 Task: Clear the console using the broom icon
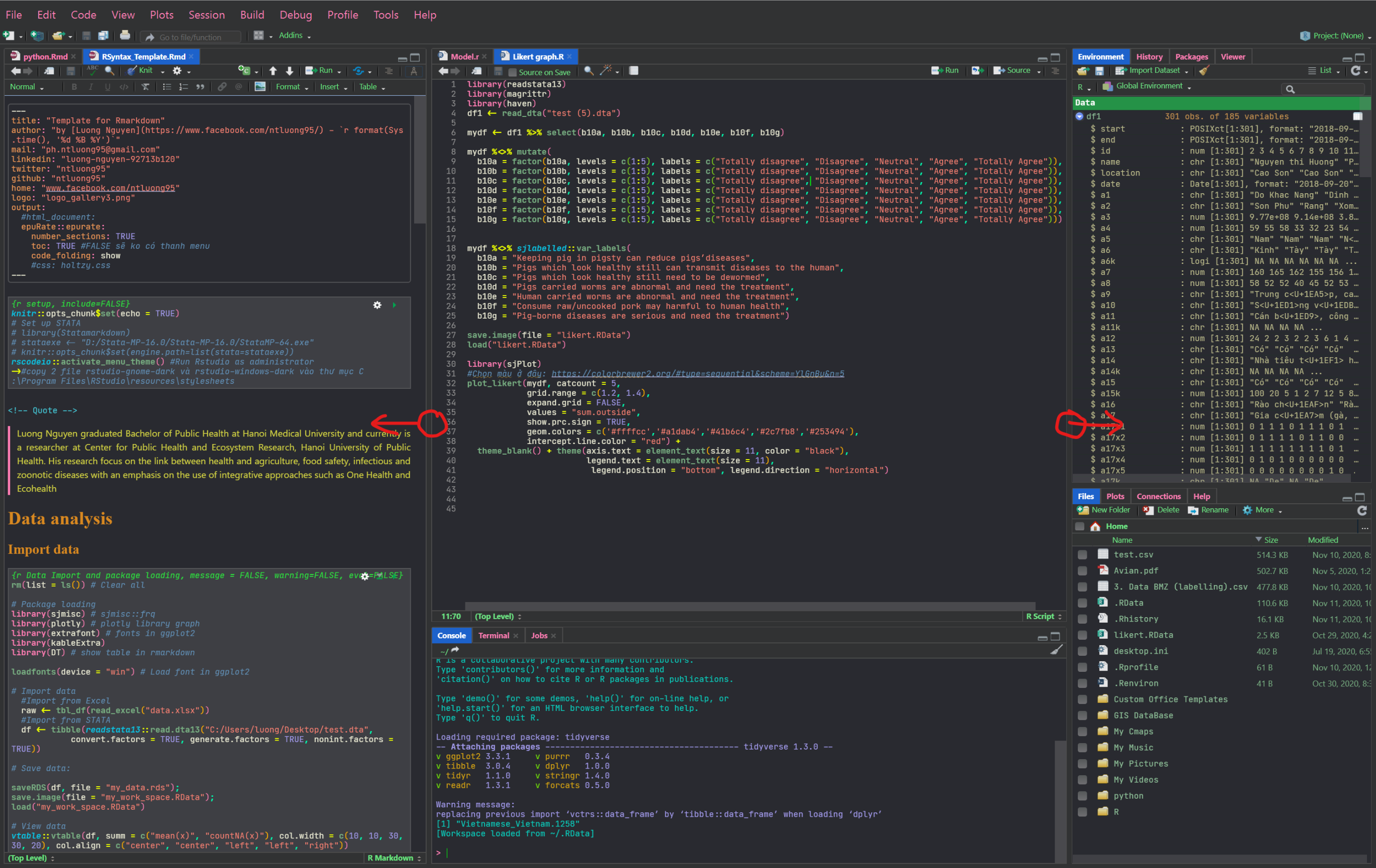click(1056, 649)
